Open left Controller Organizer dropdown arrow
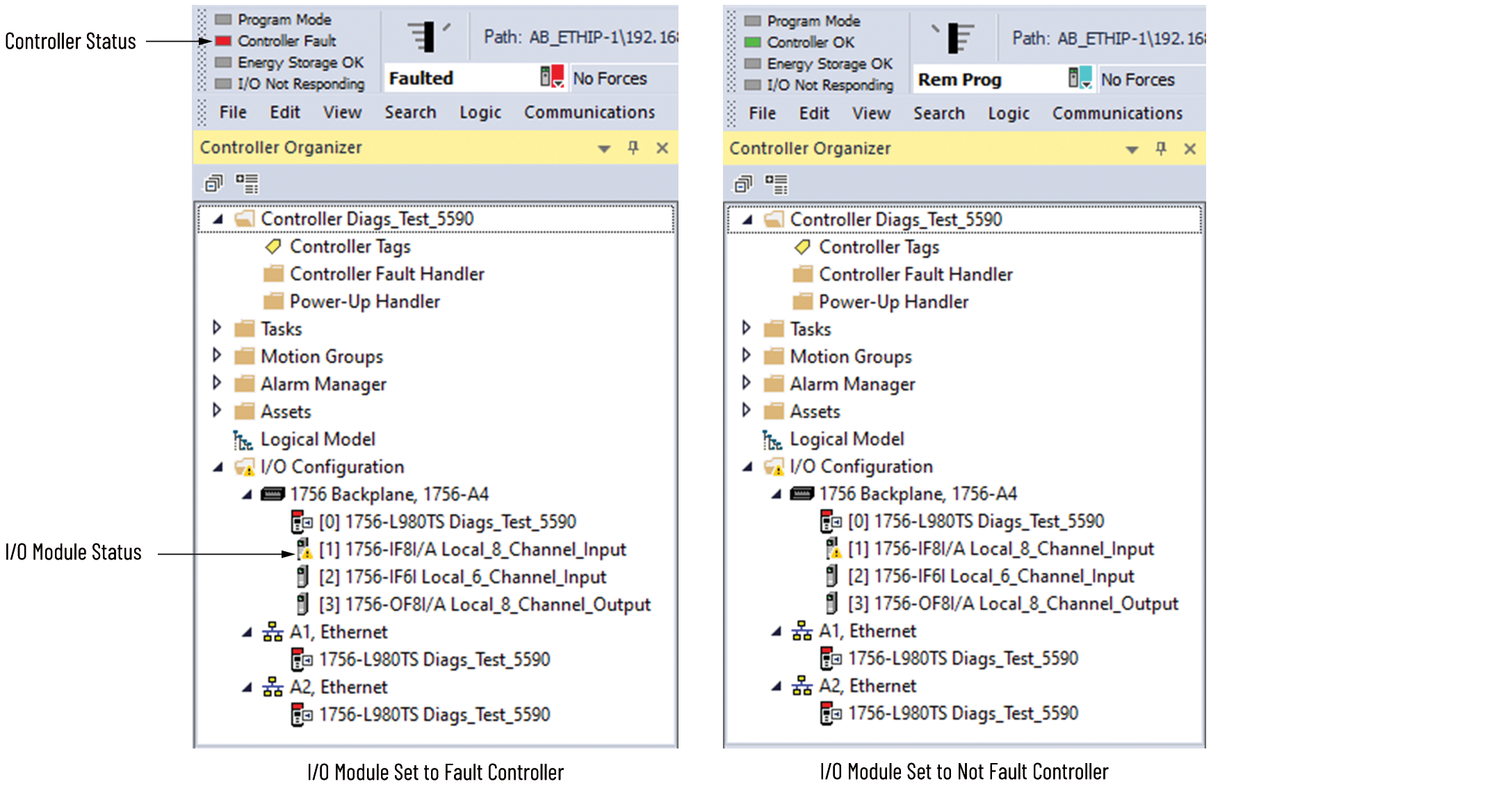This screenshot has height=786, width=1512. [603, 148]
